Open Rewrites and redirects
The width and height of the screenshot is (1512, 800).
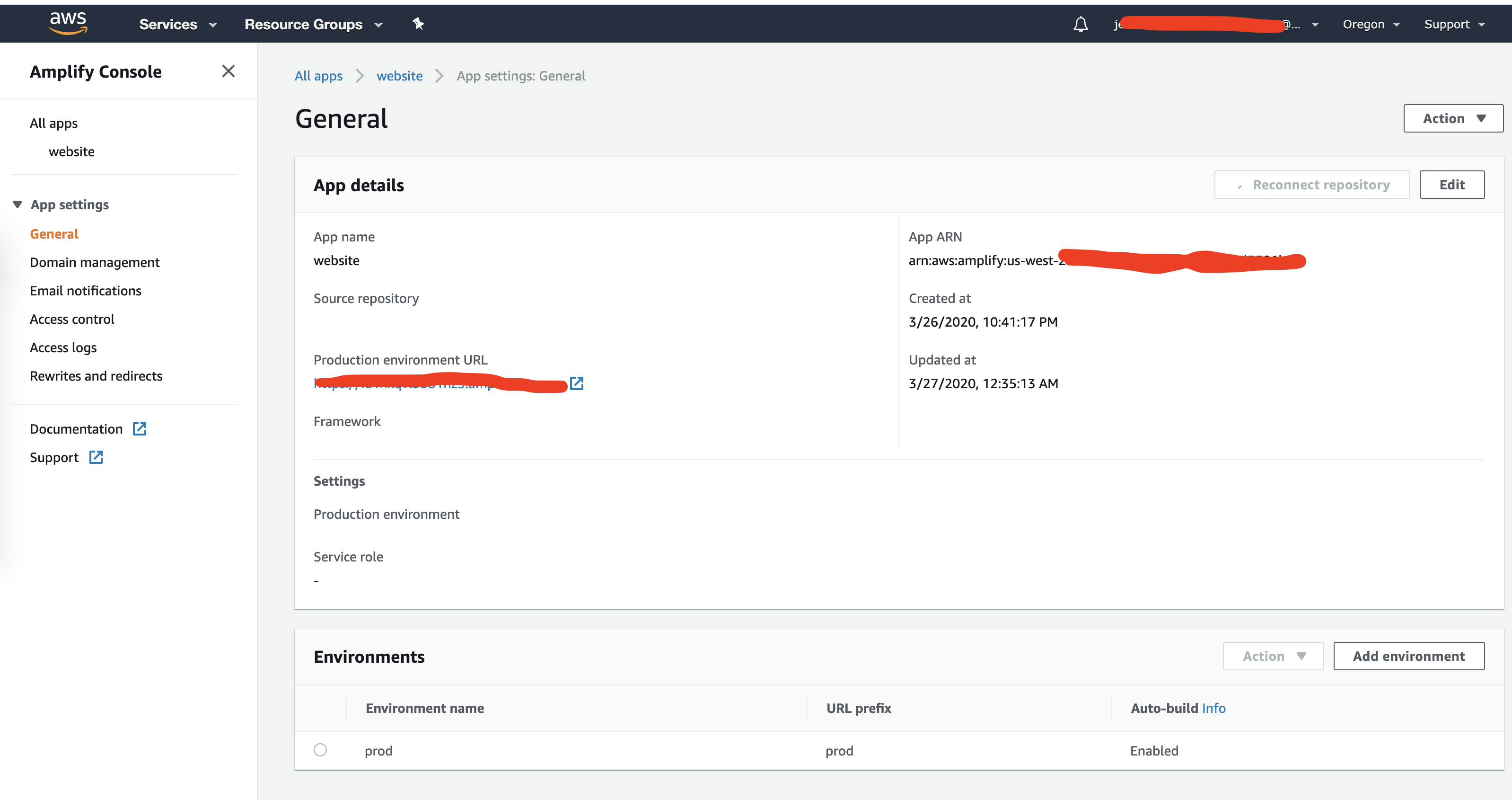click(96, 376)
